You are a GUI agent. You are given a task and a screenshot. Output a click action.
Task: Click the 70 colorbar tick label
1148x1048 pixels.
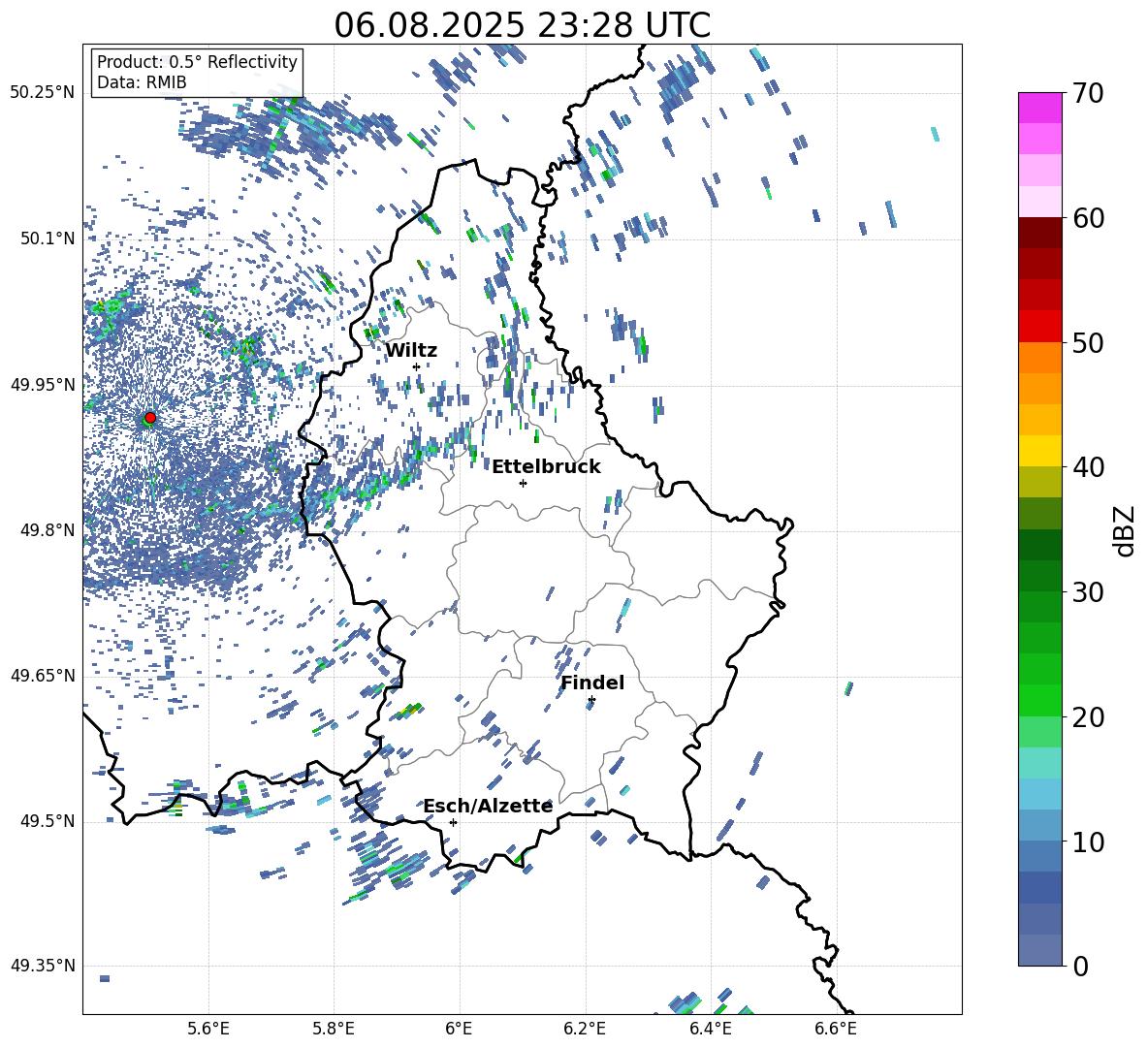pos(1088,94)
